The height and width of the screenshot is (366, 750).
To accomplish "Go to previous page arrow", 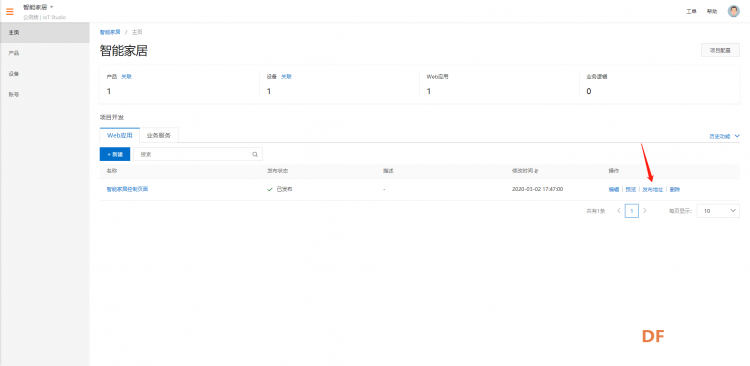I will click(x=618, y=211).
